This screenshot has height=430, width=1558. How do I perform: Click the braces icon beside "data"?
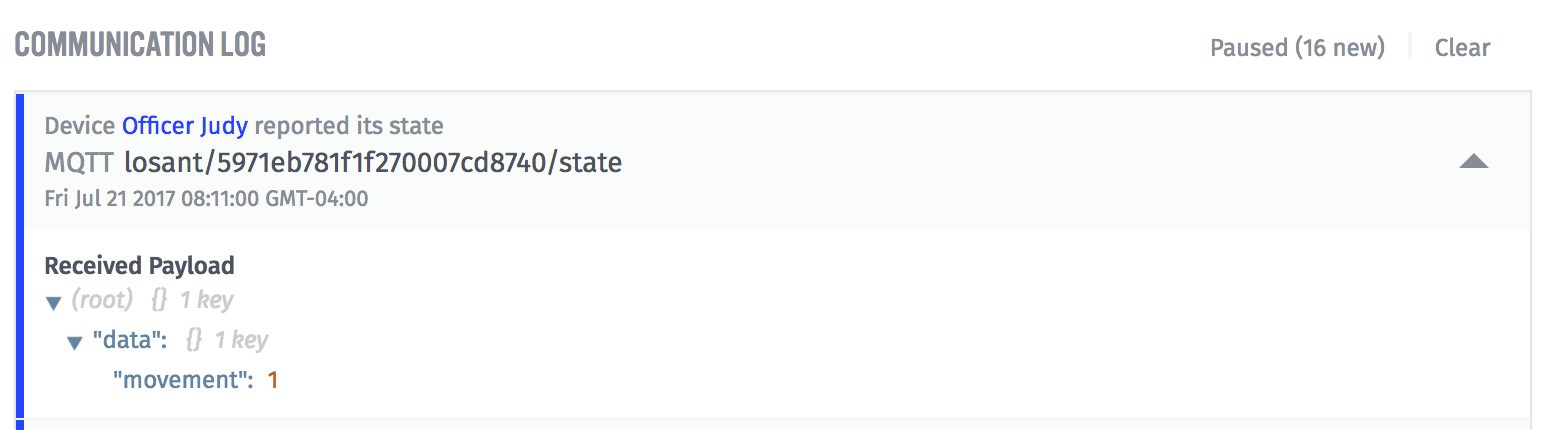pos(194,340)
